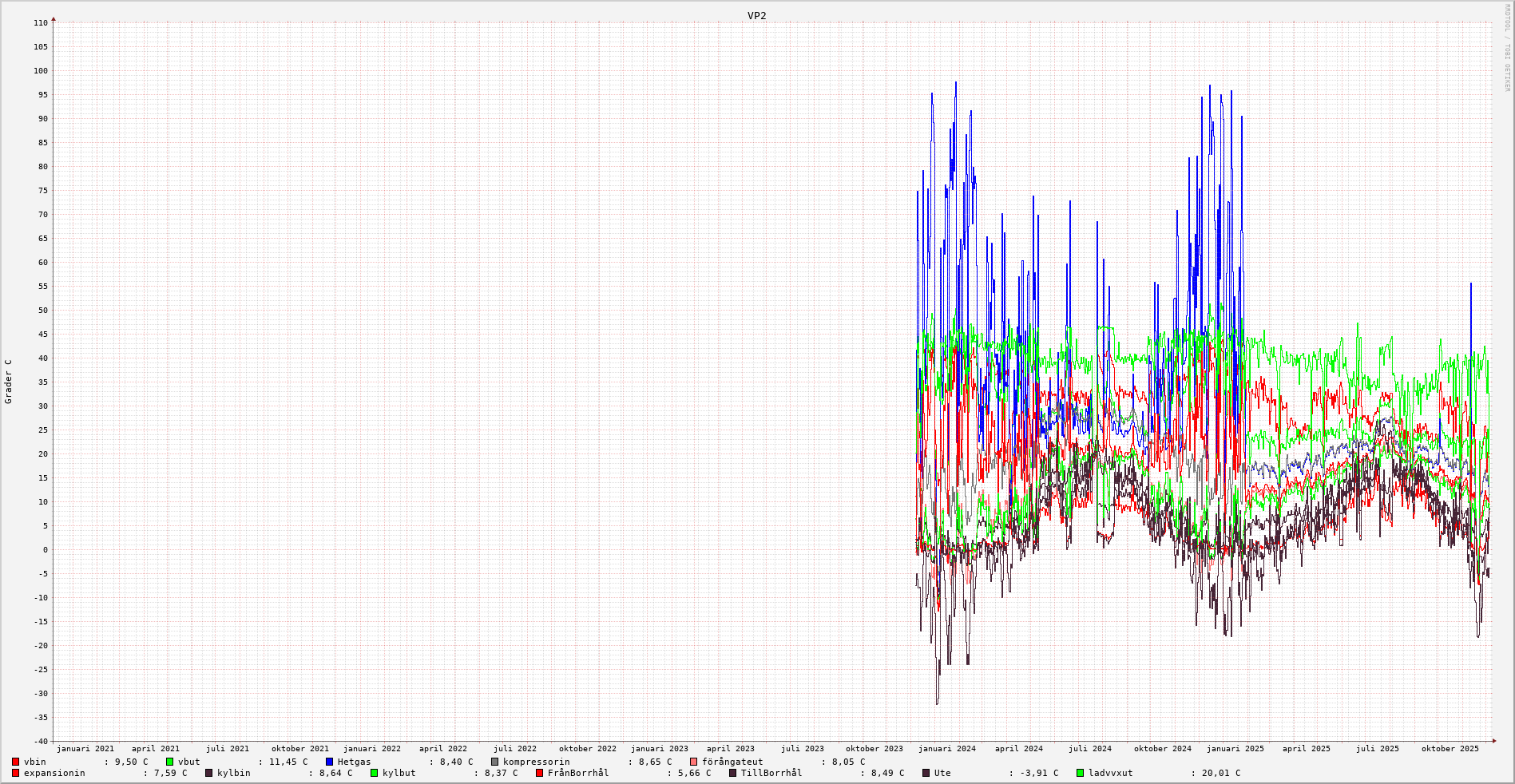Select the pink förångateut legend swatch
This screenshot has width=1515, height=784.
(693, 762)
